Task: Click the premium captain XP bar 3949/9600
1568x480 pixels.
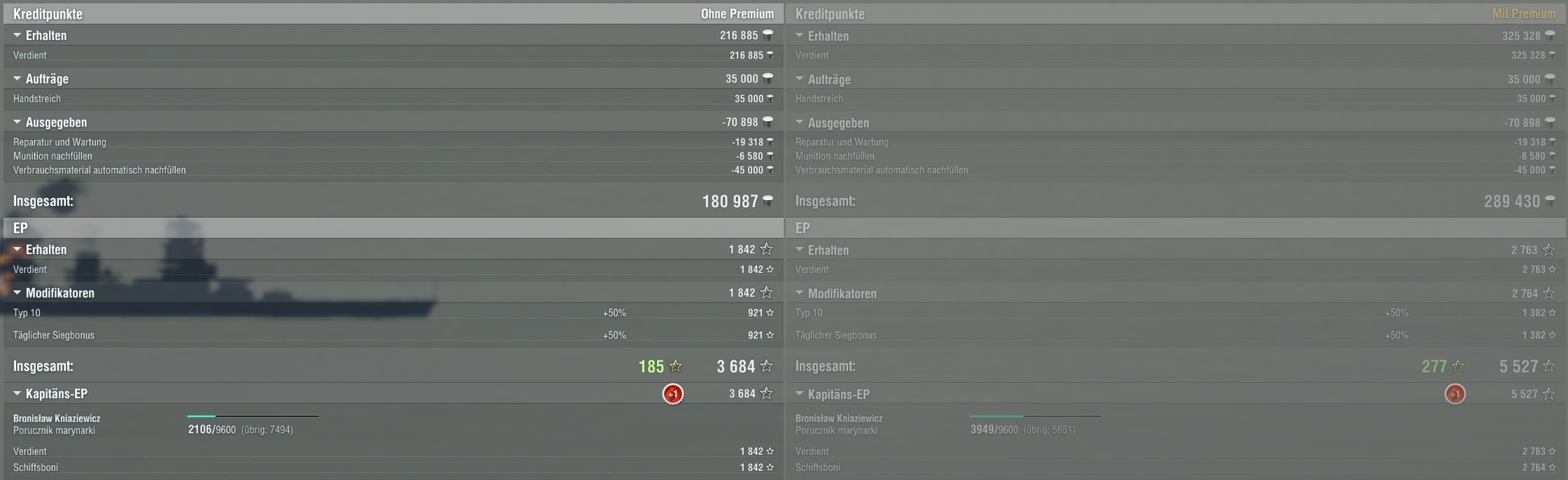Action: coord(1036,416)
